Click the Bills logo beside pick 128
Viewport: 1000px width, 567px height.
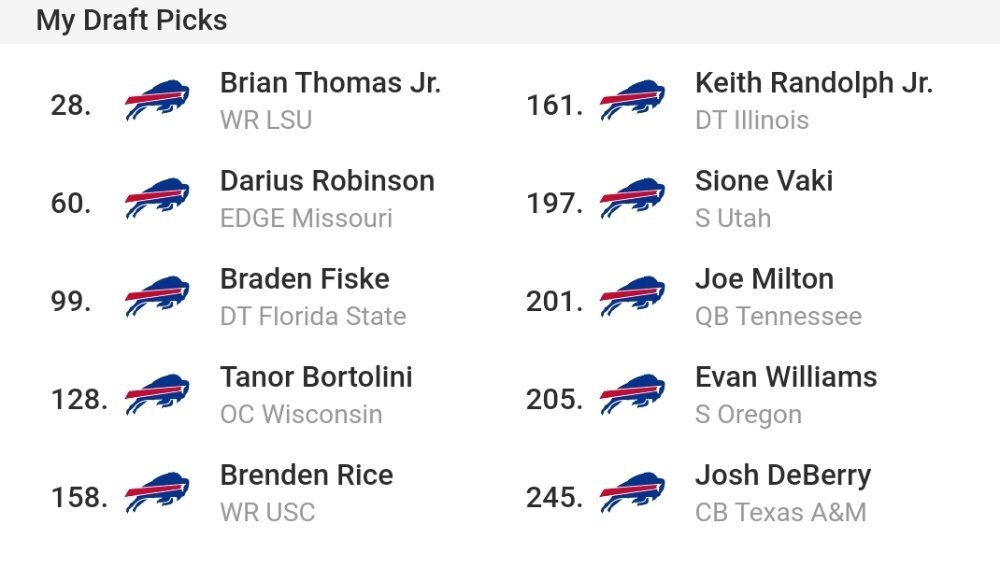pos(157,395)
